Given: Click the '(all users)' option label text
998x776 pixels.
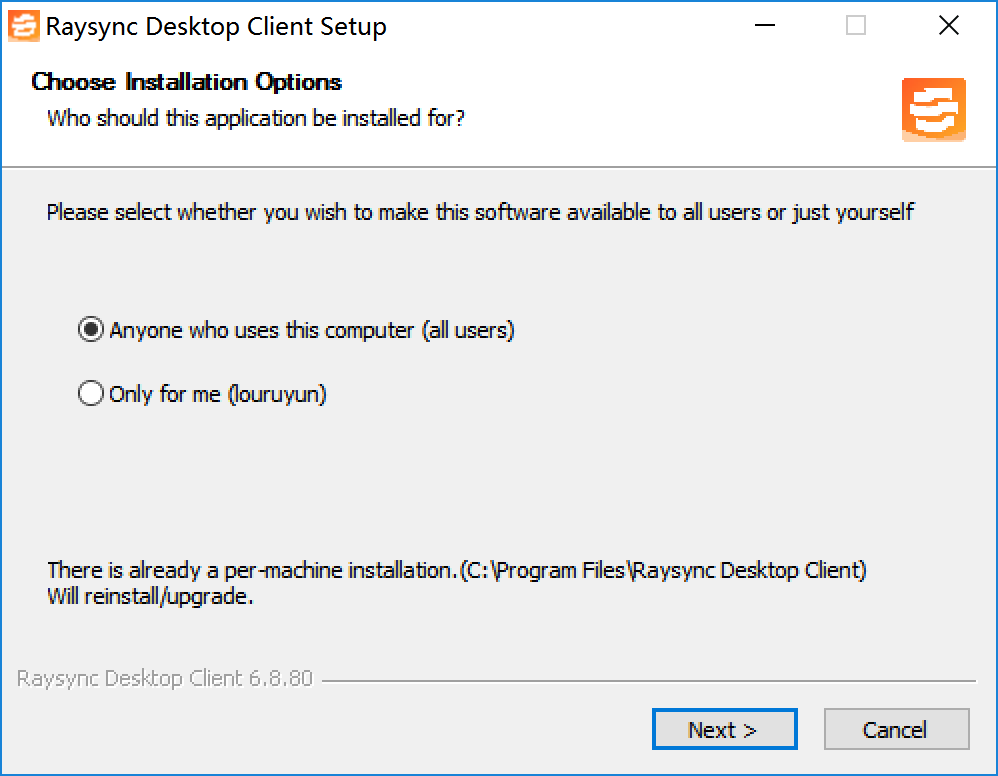Looking at the screenshot, I should pyautogui.click(x=468, y=330).
